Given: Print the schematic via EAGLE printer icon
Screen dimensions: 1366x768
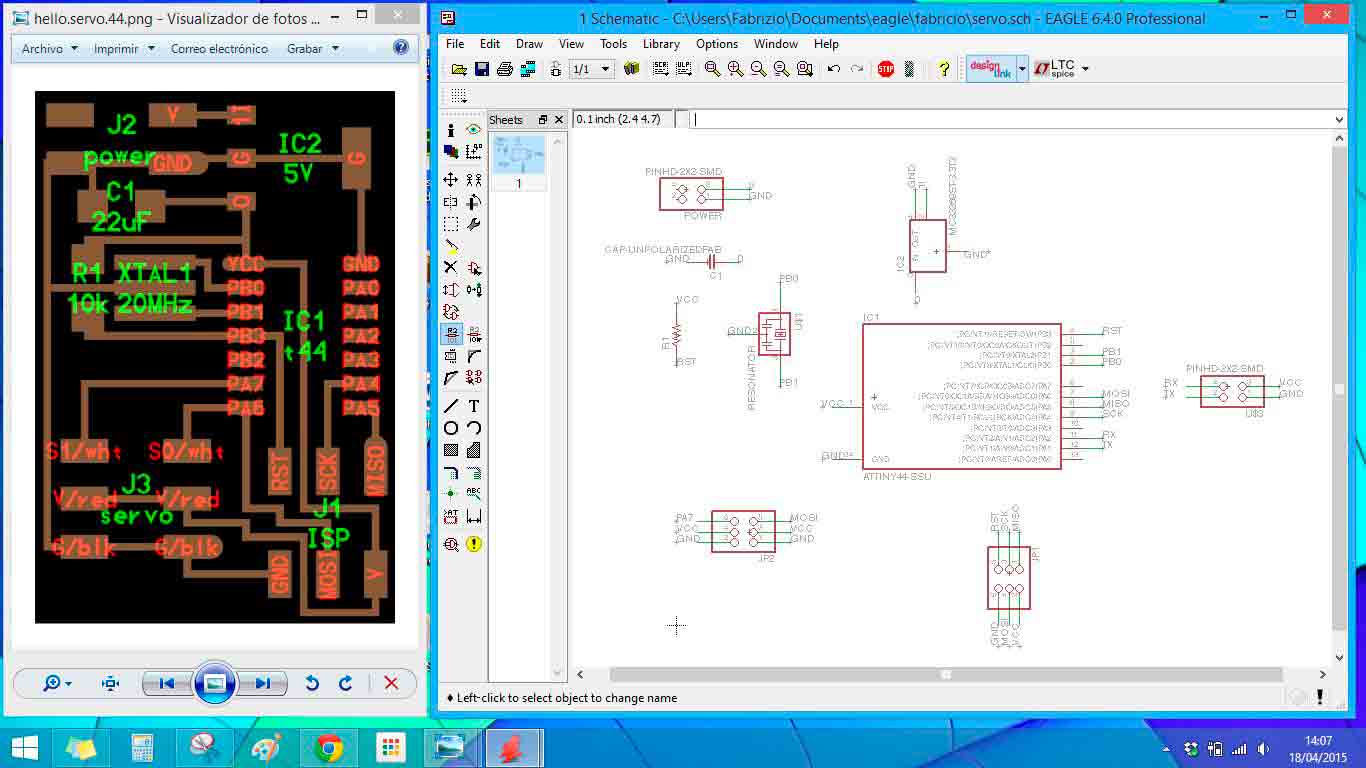Looking at the screenshot, I should (x=505, y=69).
